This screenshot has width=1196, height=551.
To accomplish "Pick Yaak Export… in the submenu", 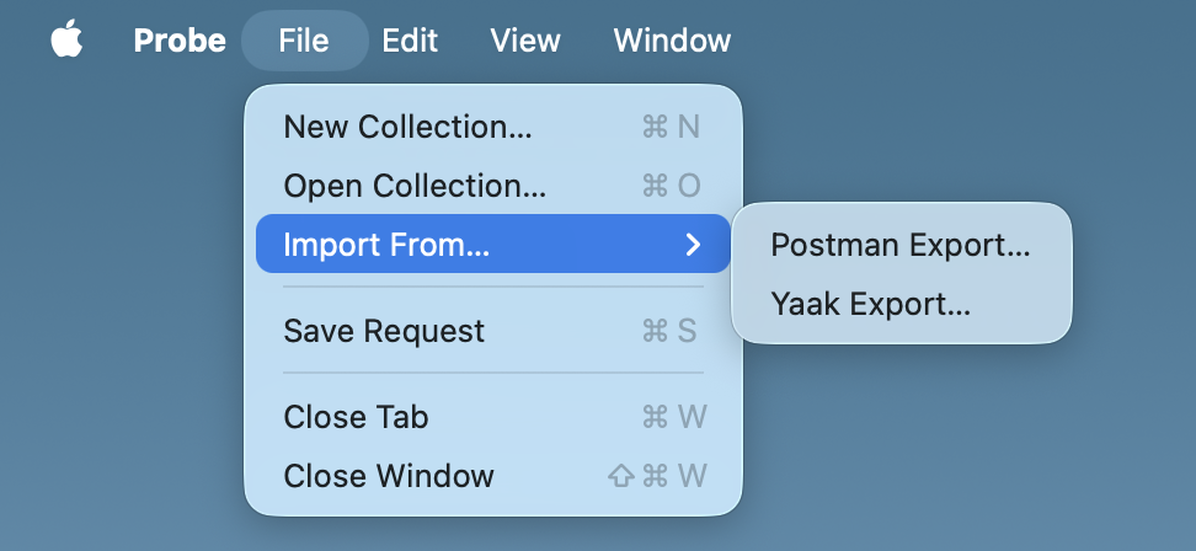I will point(901,303).
